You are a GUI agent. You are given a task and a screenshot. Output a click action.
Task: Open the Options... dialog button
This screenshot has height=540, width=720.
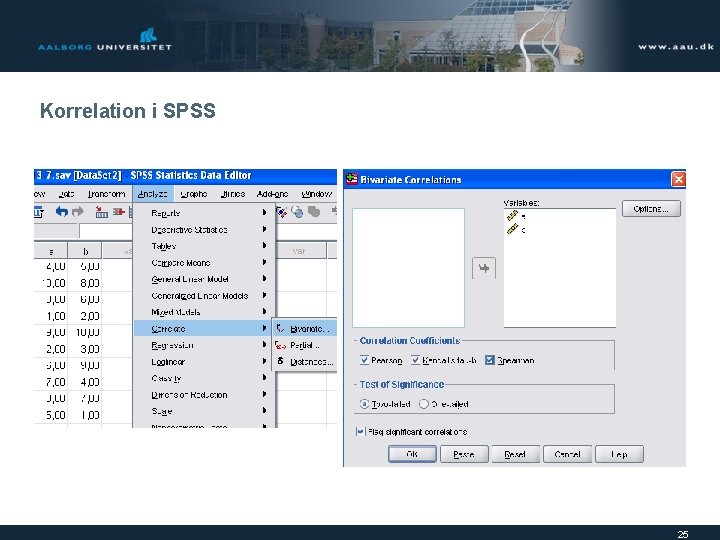[651, 209]
